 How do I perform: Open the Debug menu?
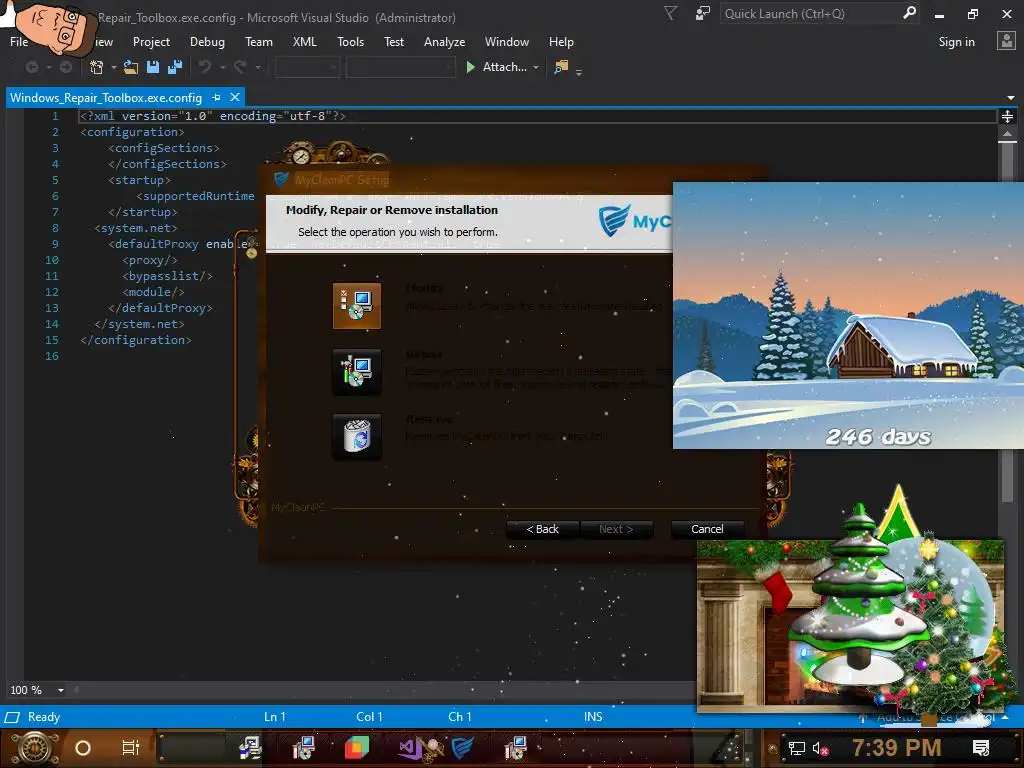click(207, 42)
